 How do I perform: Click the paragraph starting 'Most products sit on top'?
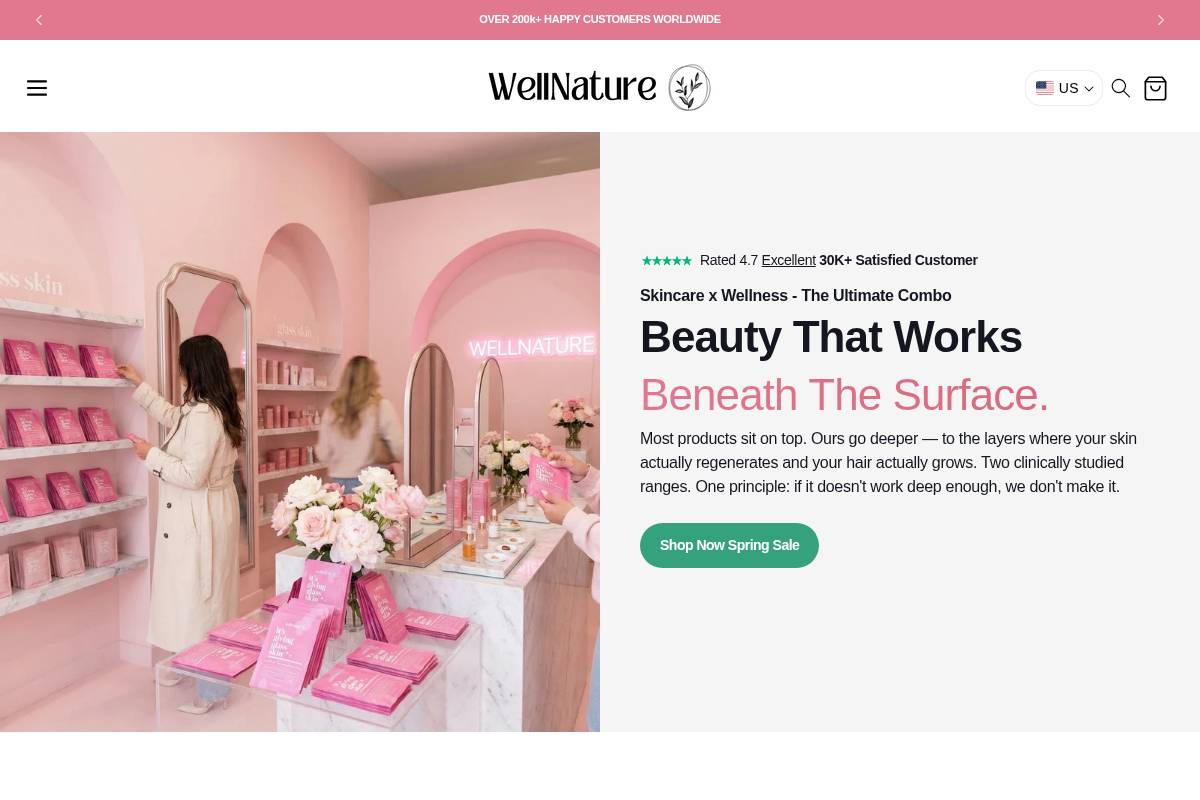tap(888, 462)
